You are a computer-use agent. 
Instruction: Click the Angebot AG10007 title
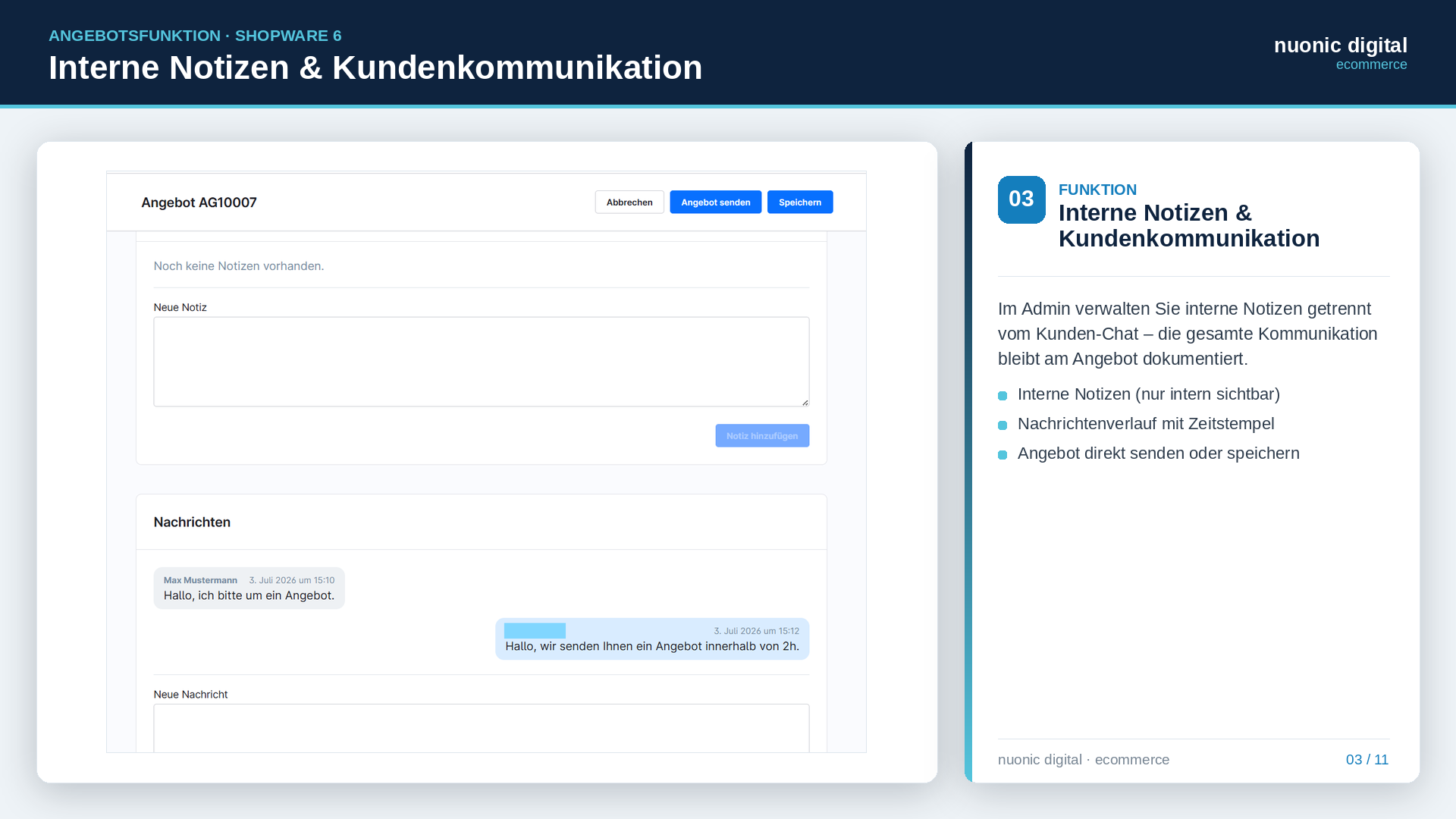pos(199,202)
